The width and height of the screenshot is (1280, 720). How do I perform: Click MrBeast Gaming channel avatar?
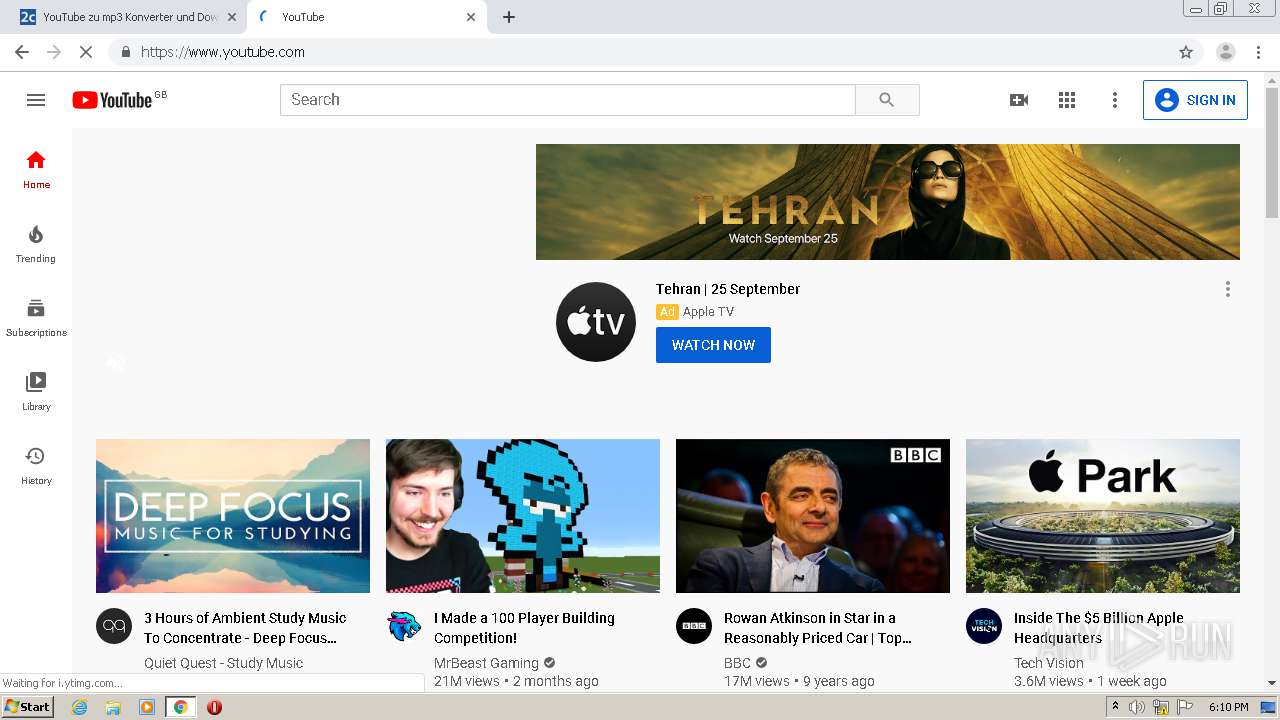(x=404, y=626)
